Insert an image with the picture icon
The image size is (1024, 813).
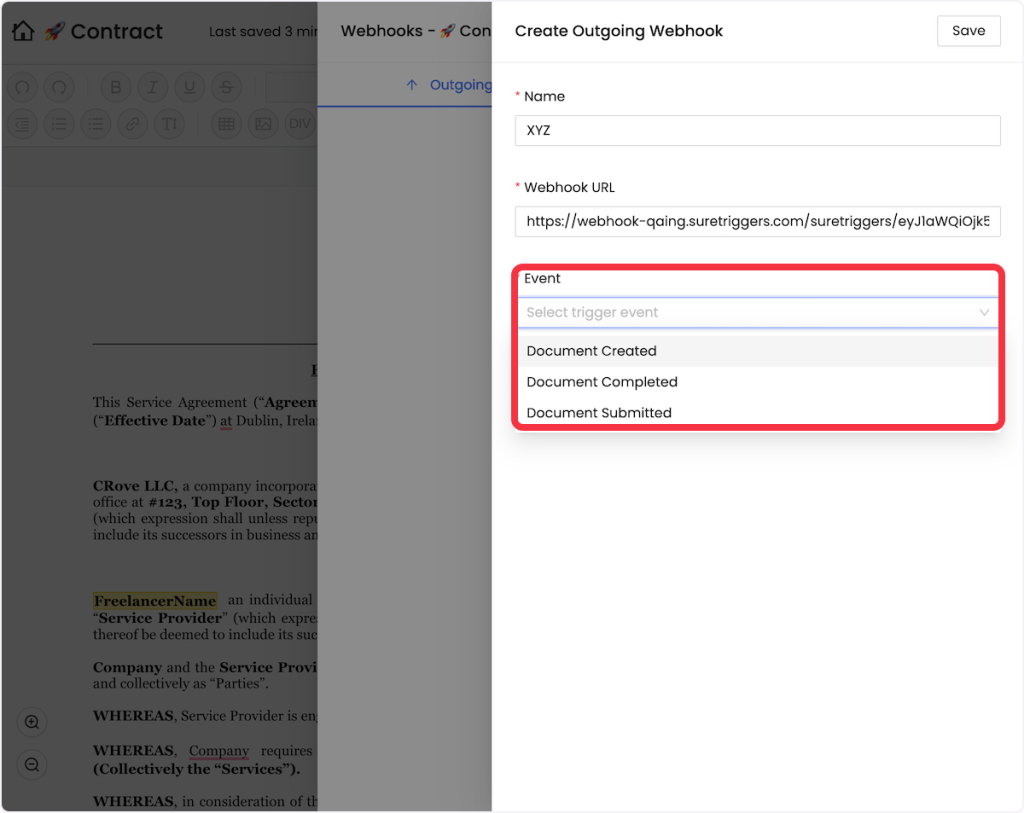click(x=263, y=124)
